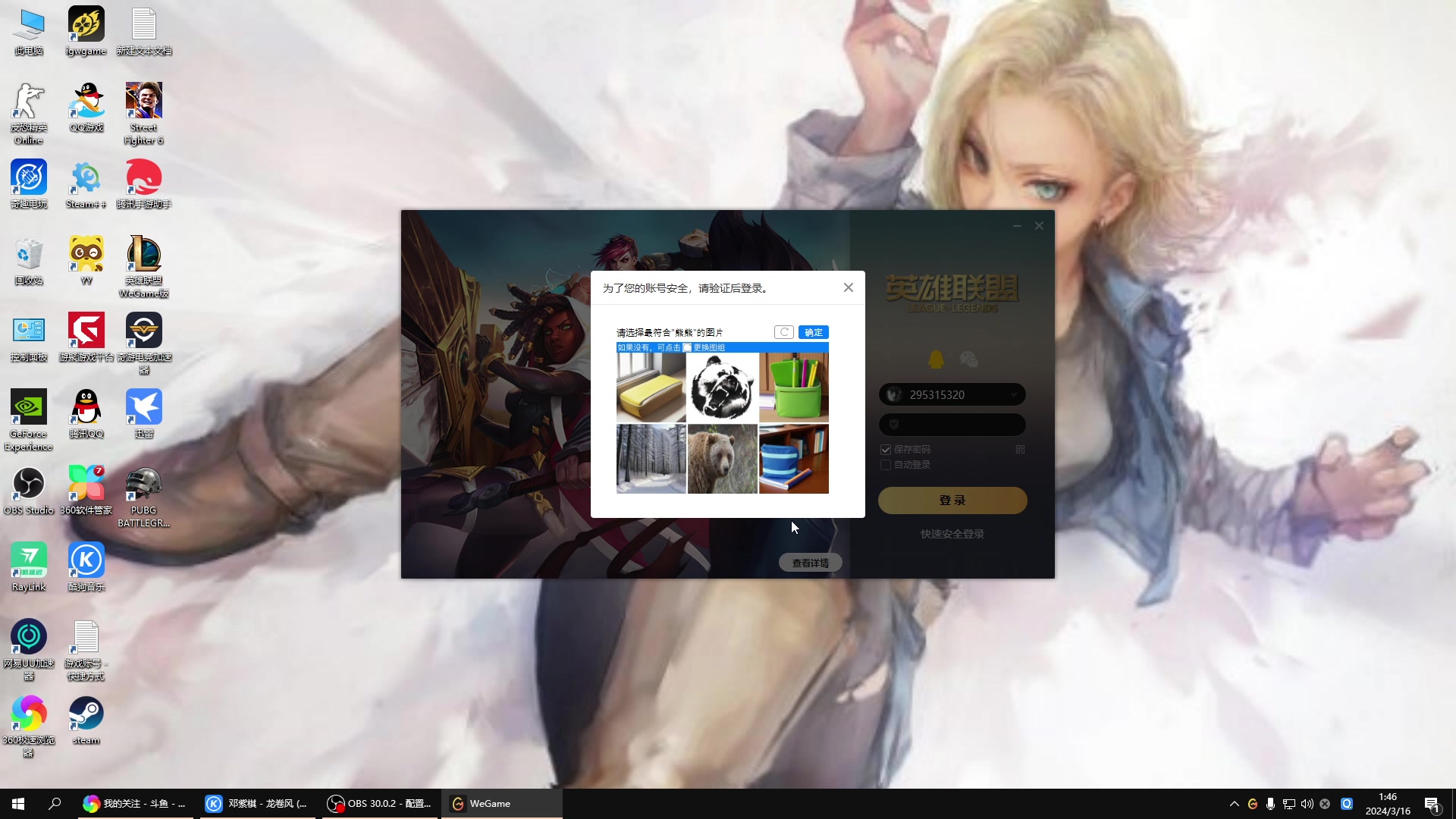This screenshot has height=819, width=1456.
Task: Launch 奇游电竞加速器 shortcut
Action: 144,344
